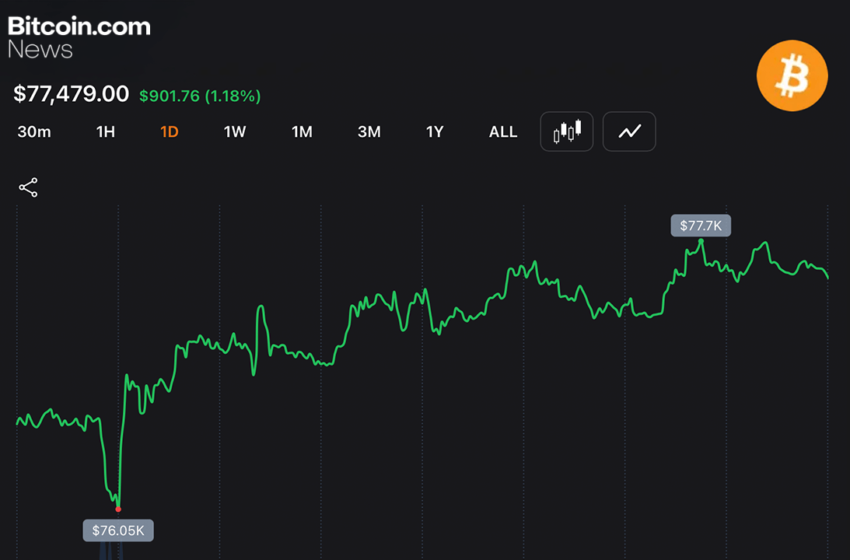Click the green high point dot on chart
The width and height of the screenshot is (850, 560).
coord(701,241)
